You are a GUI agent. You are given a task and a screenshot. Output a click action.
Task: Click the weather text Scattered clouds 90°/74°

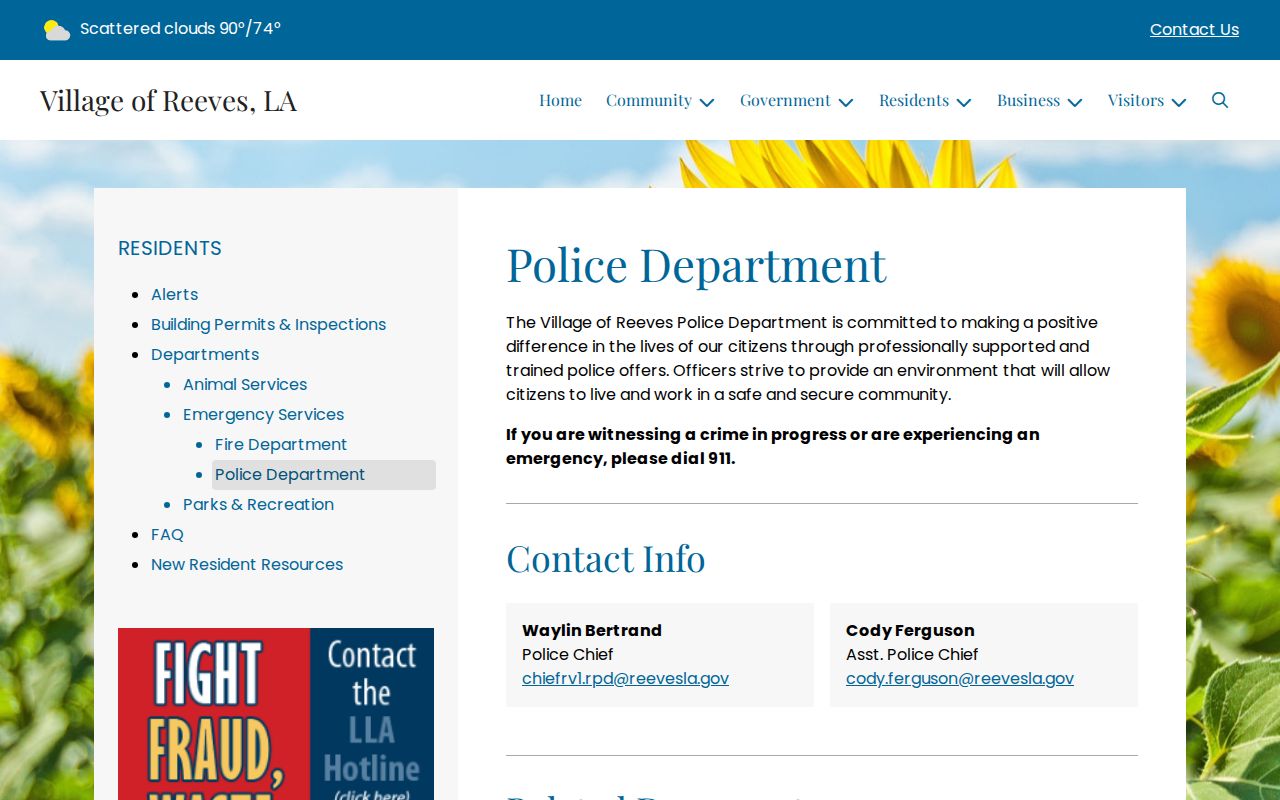pos(180,29)
